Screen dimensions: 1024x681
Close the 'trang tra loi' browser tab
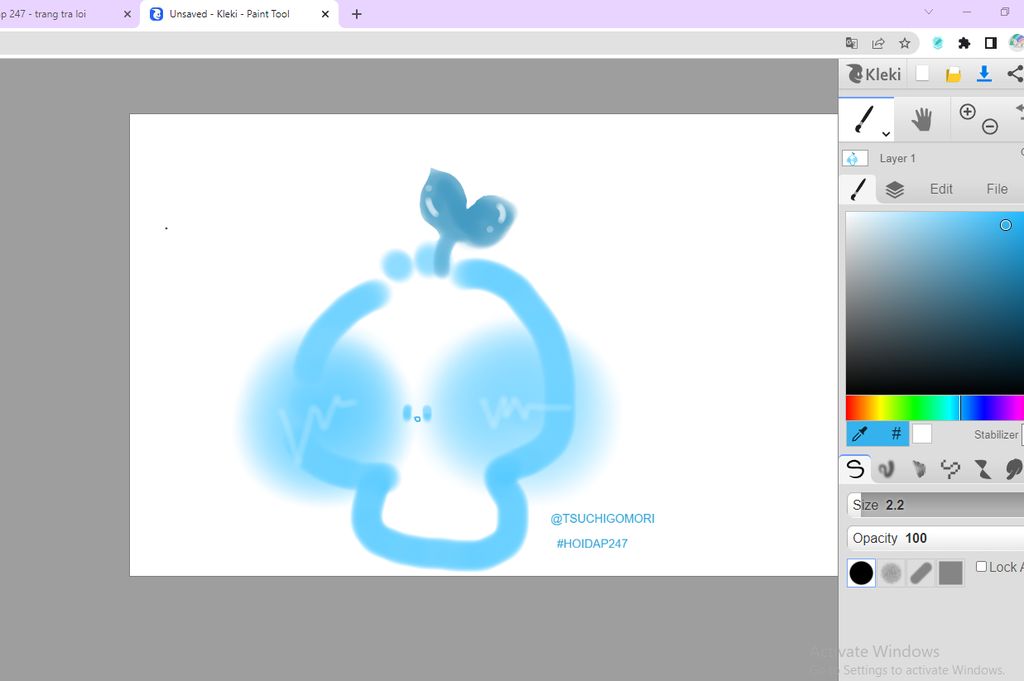[x=127, y=14]
